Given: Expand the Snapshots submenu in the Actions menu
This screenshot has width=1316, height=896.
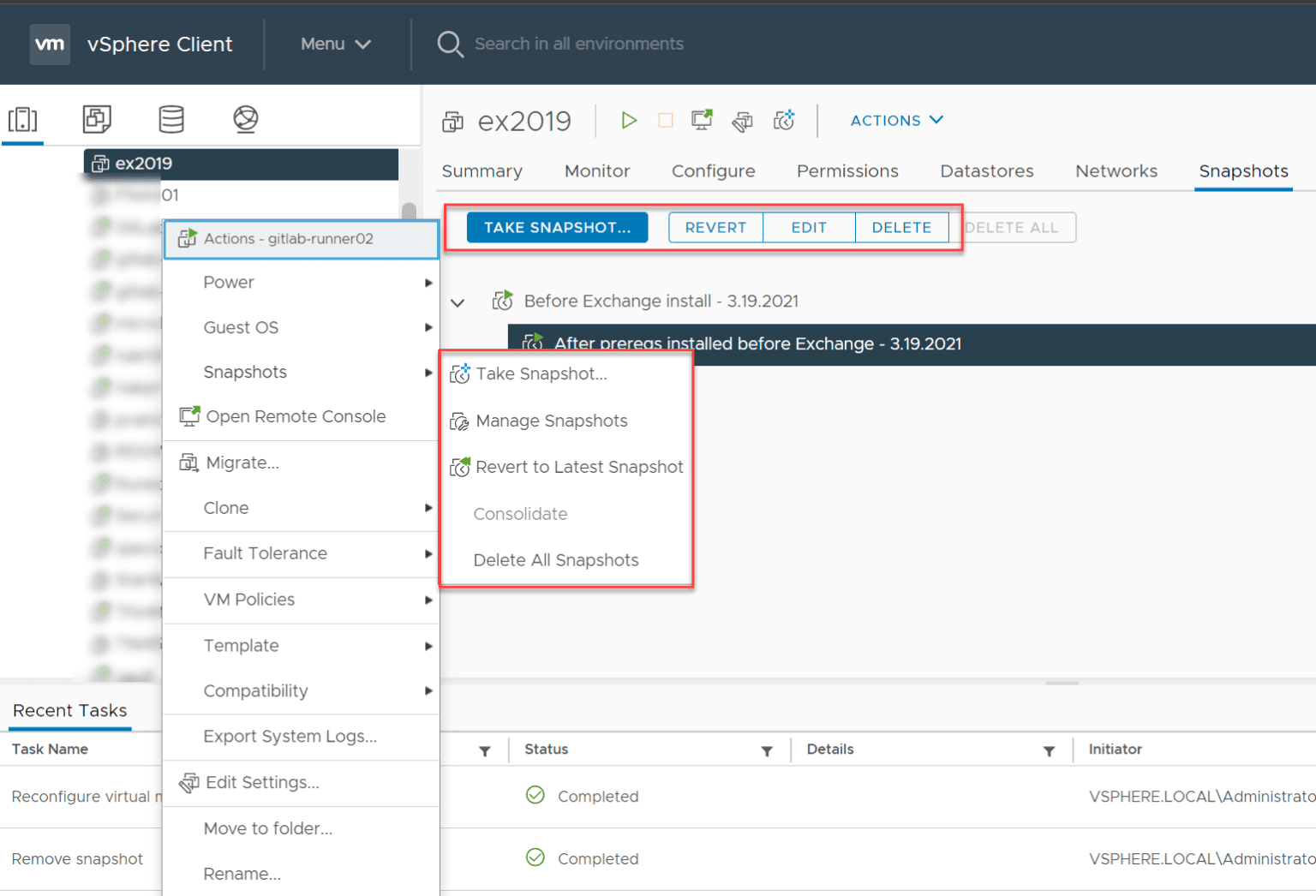Looking at the screenshot, I should pos(245,372).
